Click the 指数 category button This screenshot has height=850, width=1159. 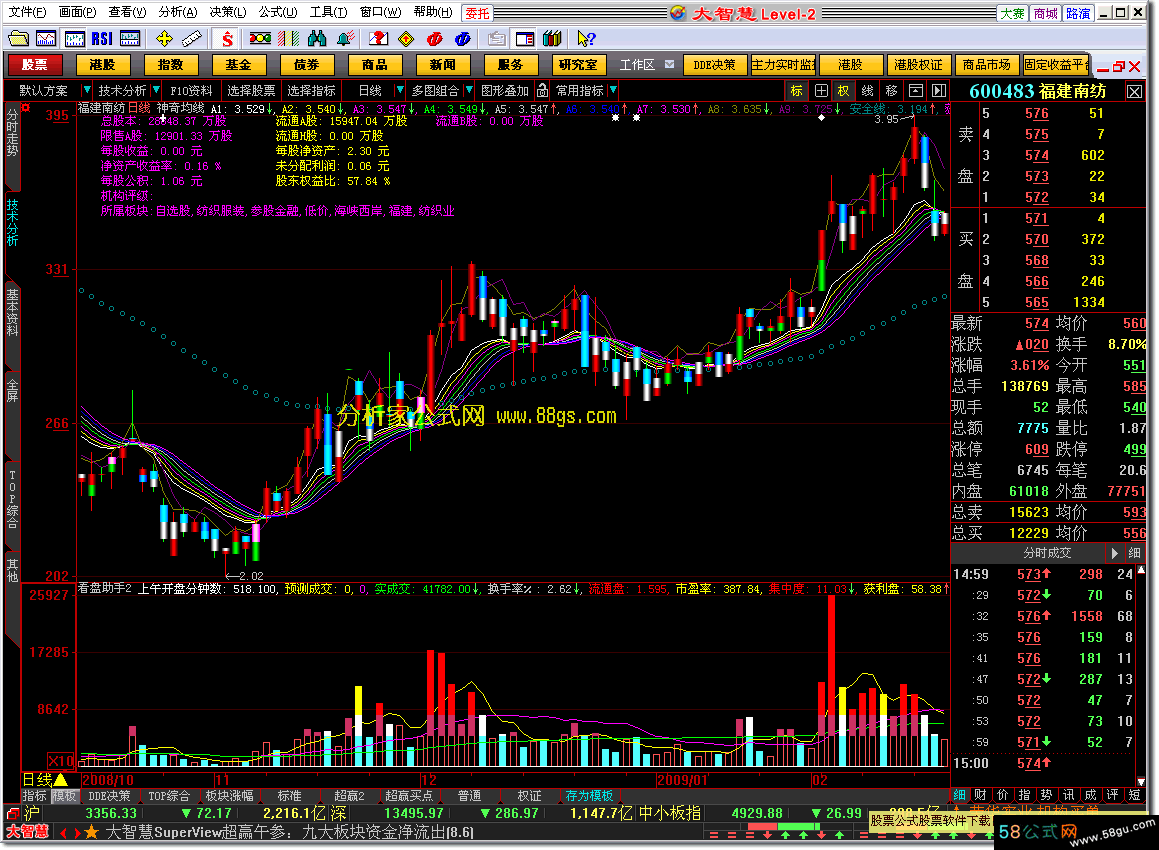tap(170, 65)
